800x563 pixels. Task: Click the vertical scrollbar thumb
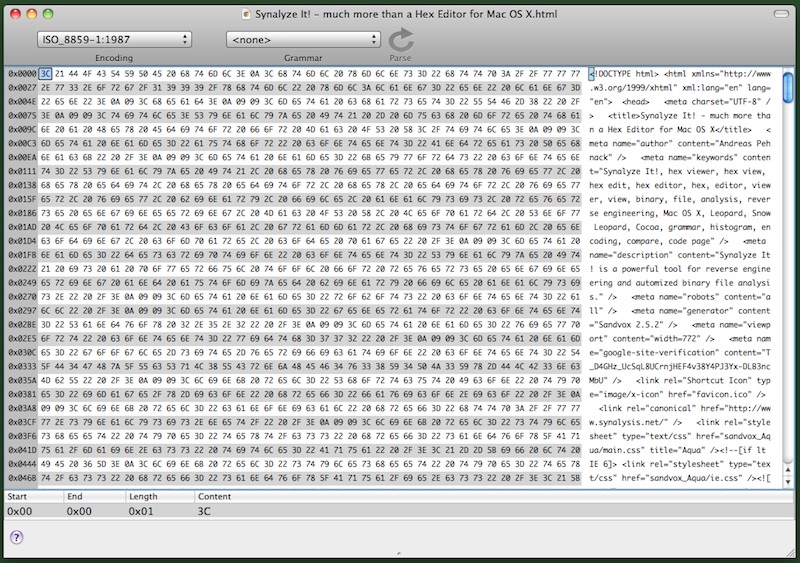click(x=789, y=86)
